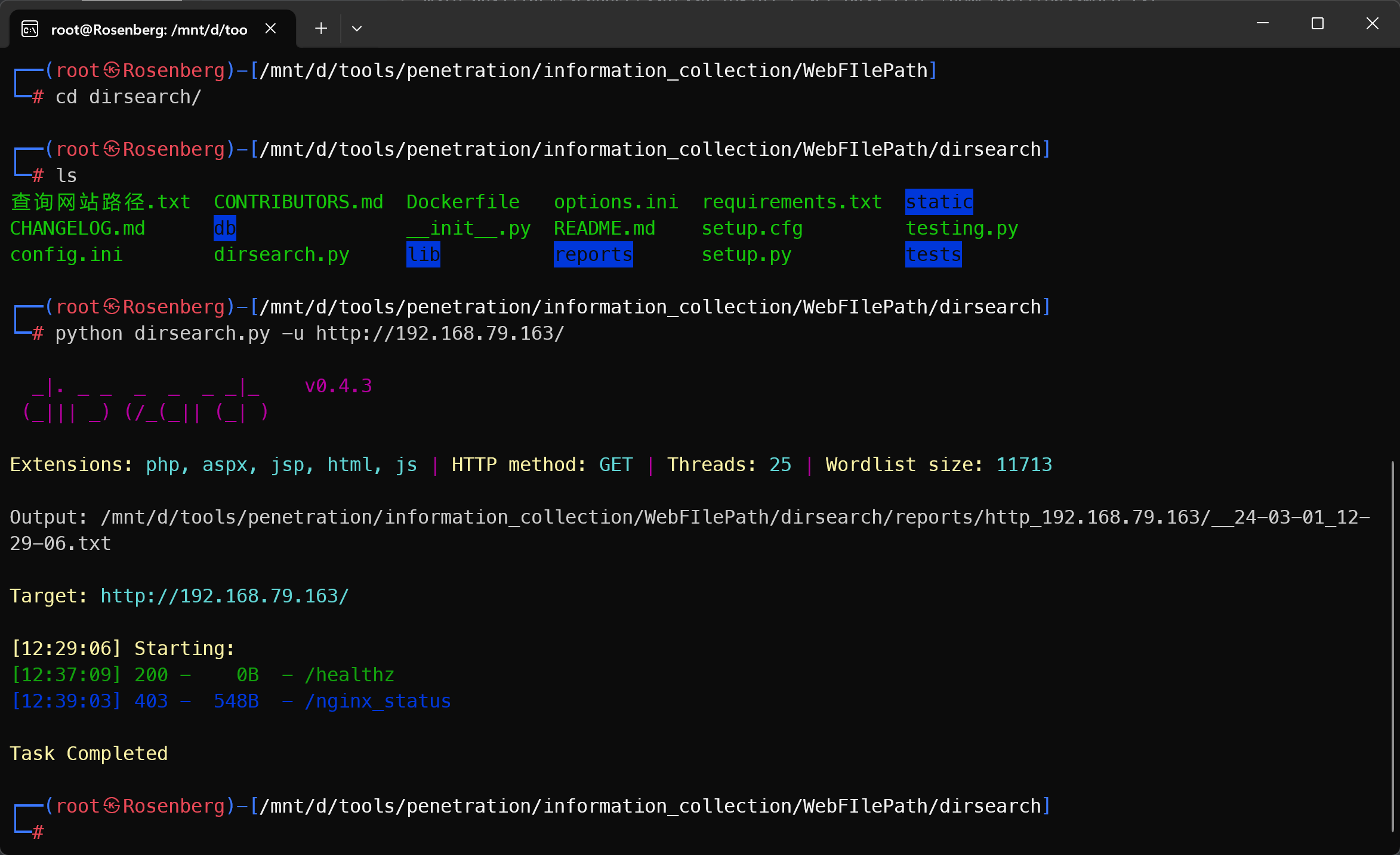Click the terminal input field

pos(54,832)
